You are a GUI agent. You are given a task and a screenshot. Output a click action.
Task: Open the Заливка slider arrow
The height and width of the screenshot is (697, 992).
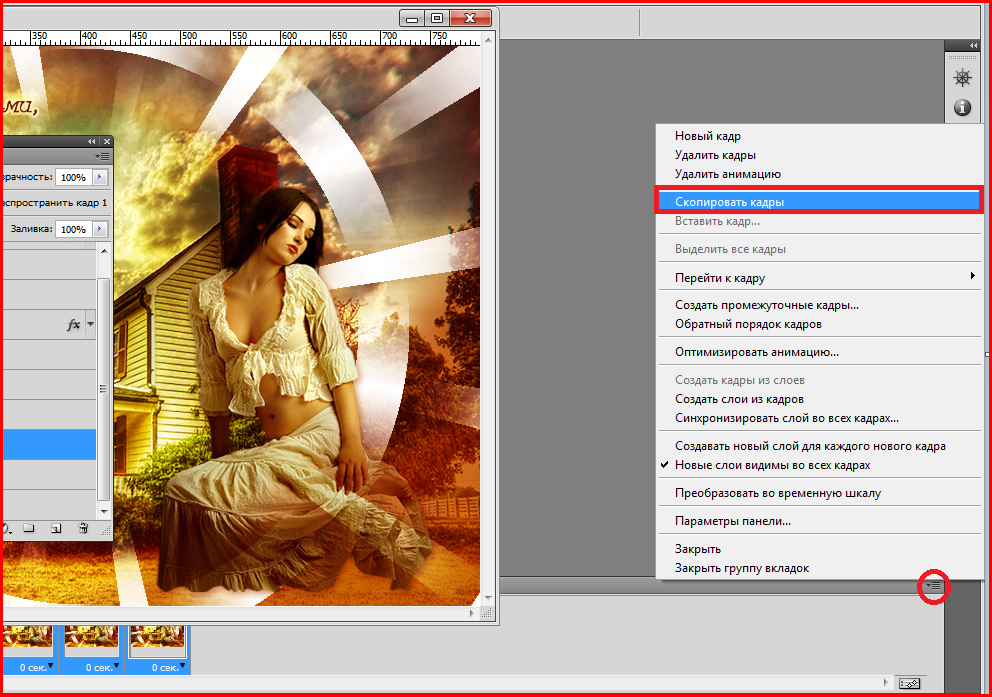[100, 229]
